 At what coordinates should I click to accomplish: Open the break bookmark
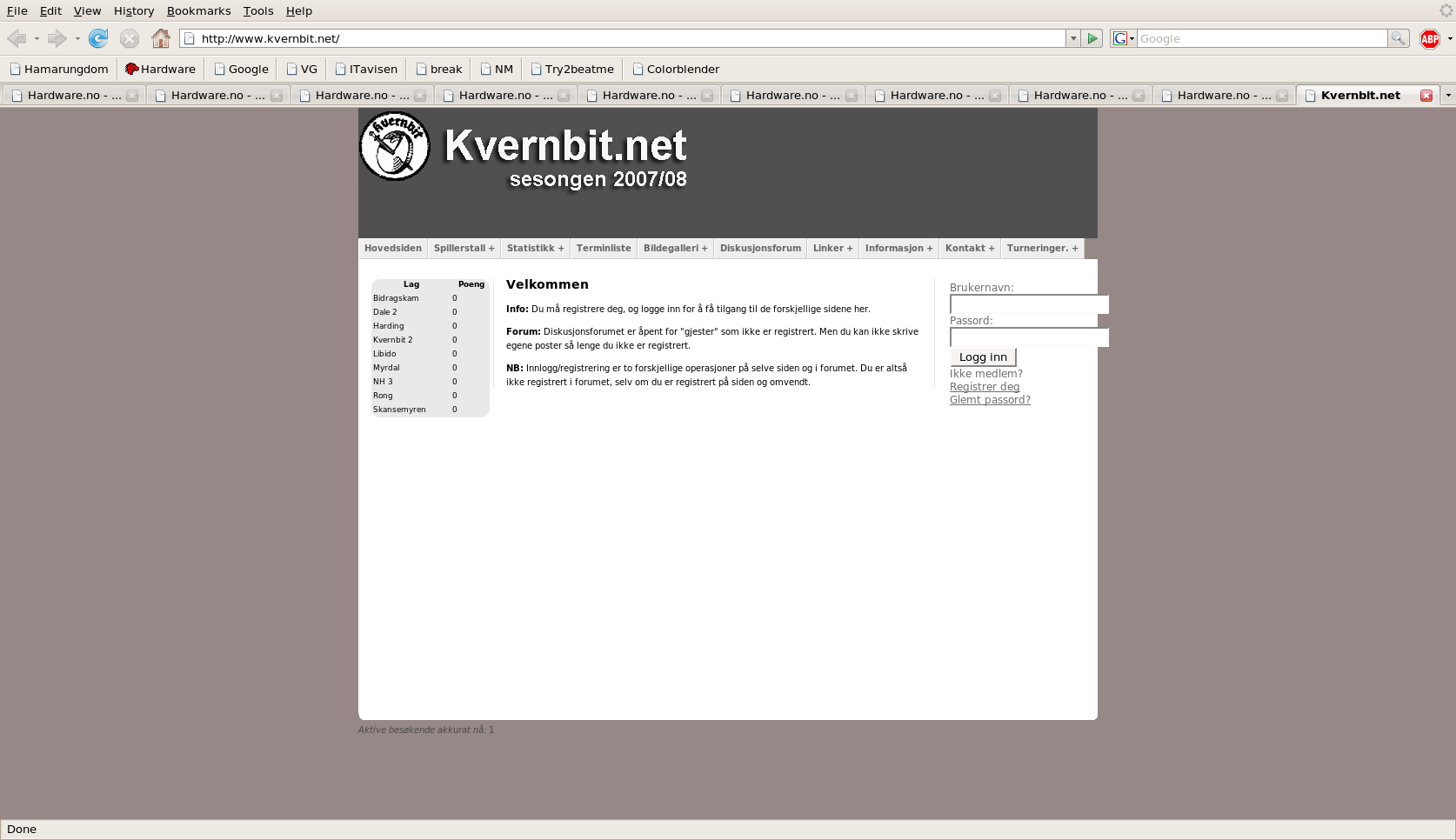tap(439, 69)
